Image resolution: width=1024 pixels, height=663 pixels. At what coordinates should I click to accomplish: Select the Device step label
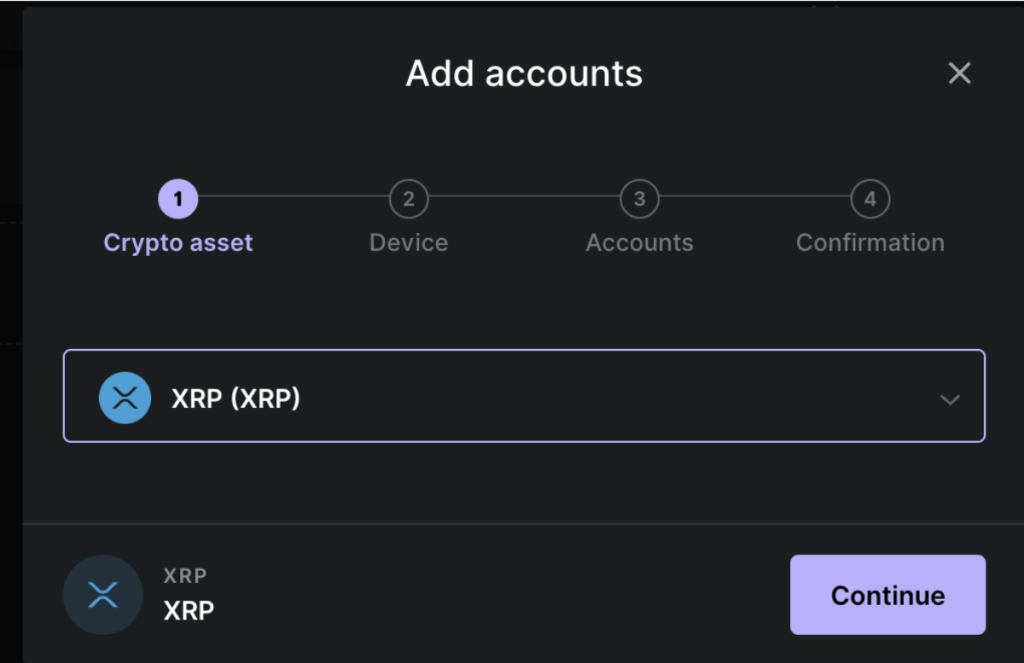pyautogui.click(x=408, y=242)
